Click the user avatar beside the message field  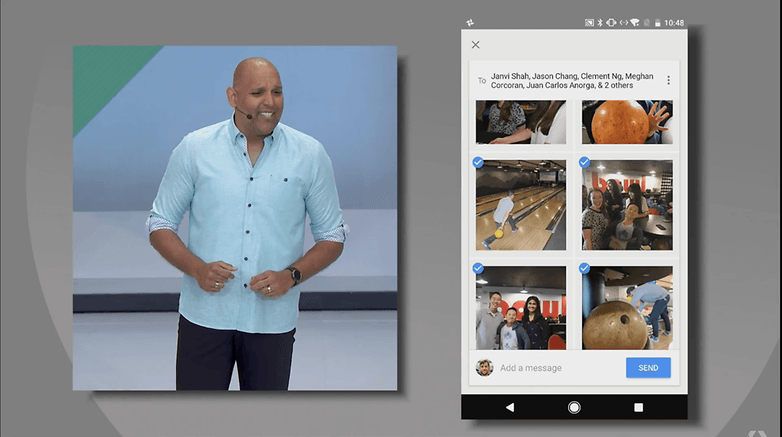click(x=484, y=368)
